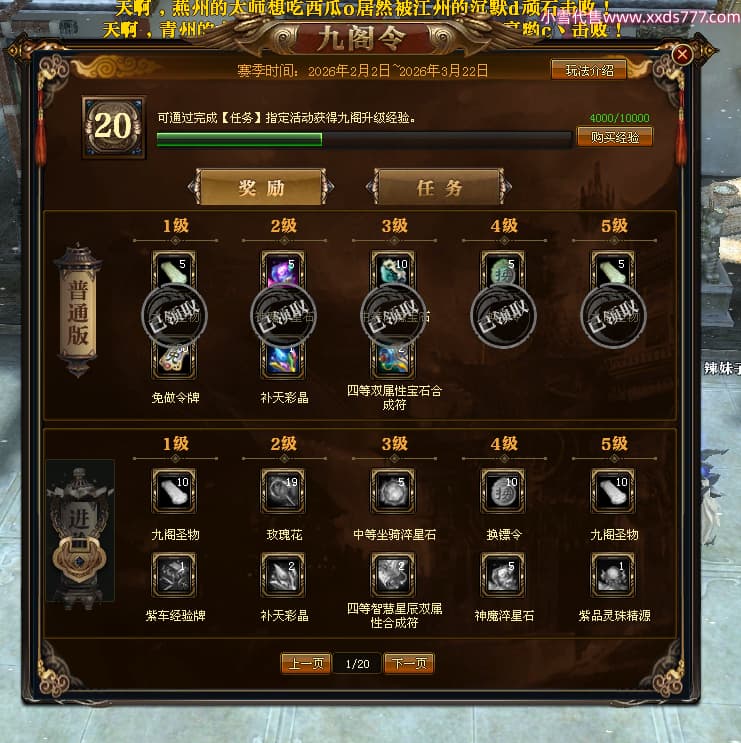Switch to the 奖励 tab

point(262,188)
